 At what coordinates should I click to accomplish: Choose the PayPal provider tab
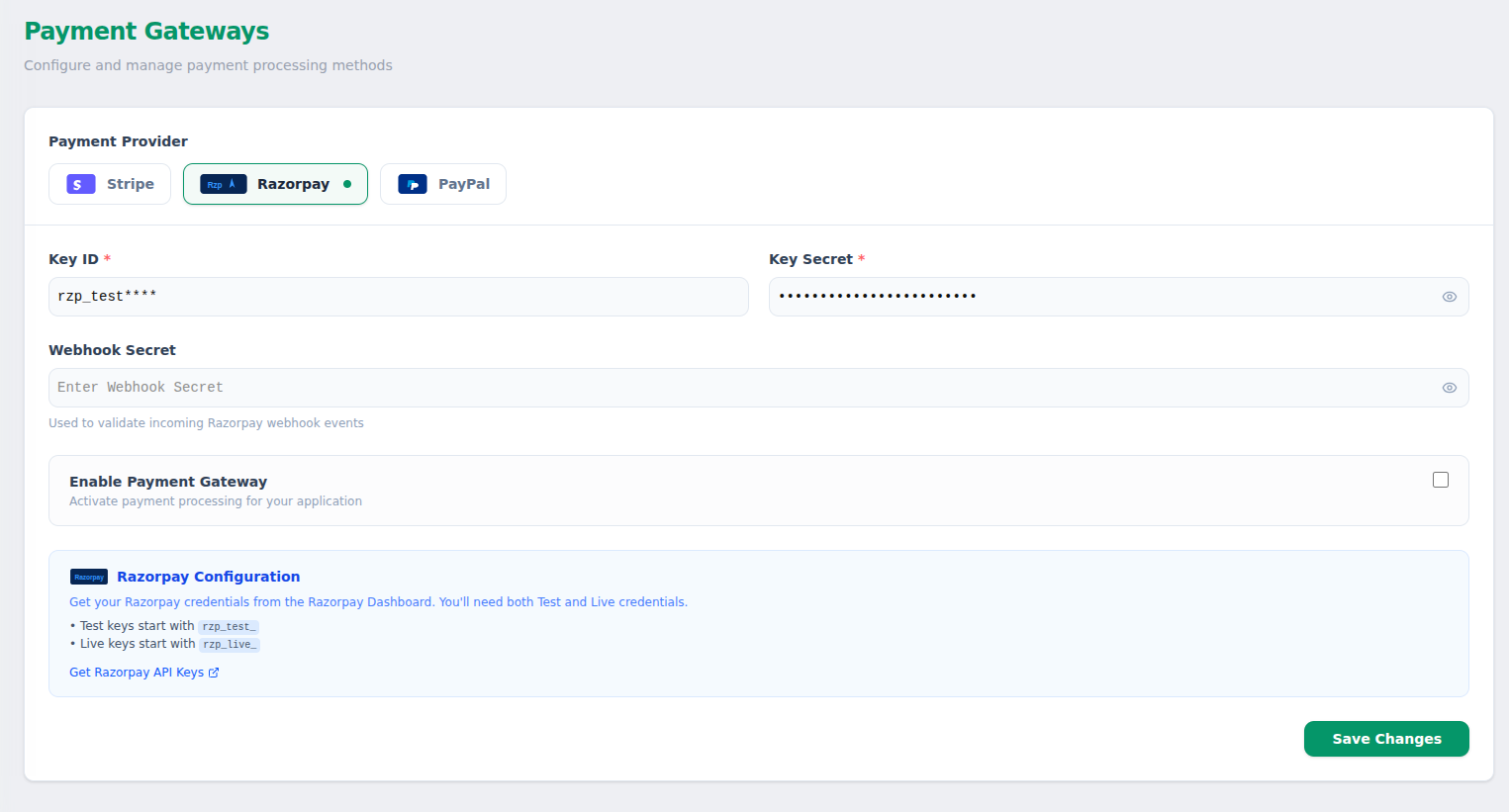pyautogui.click(x=443, y=184)
